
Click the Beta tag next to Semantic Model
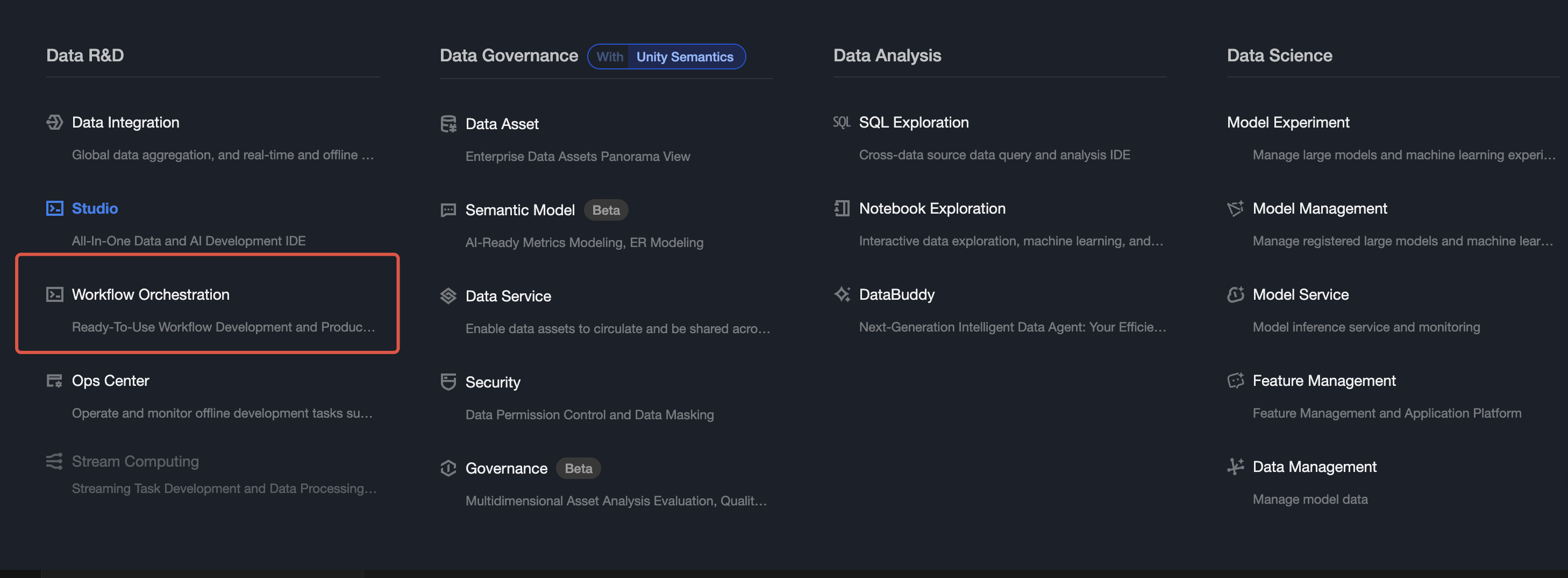pos(605,210)
